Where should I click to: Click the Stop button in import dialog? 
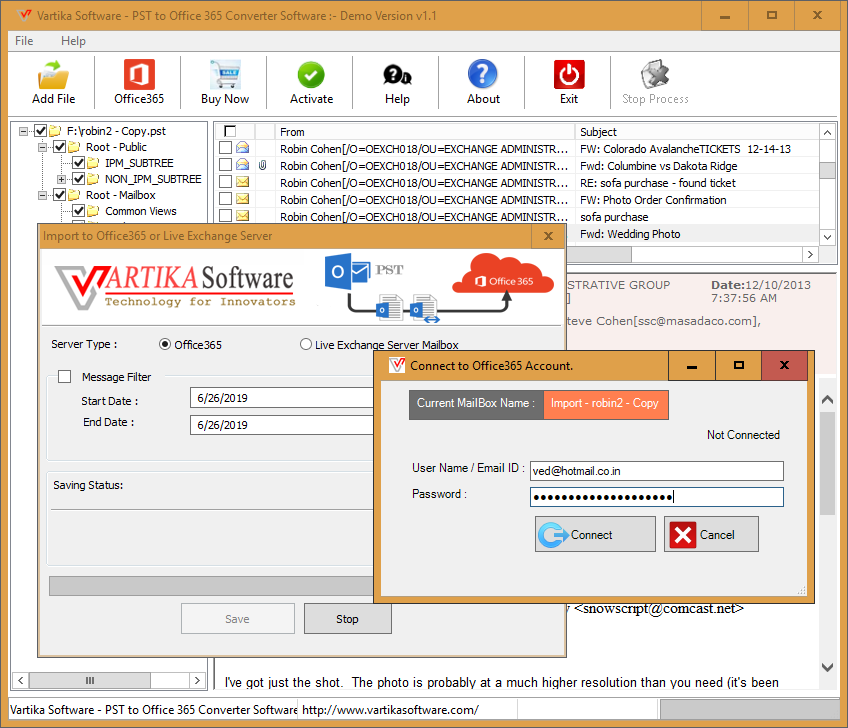click(347, 619)
